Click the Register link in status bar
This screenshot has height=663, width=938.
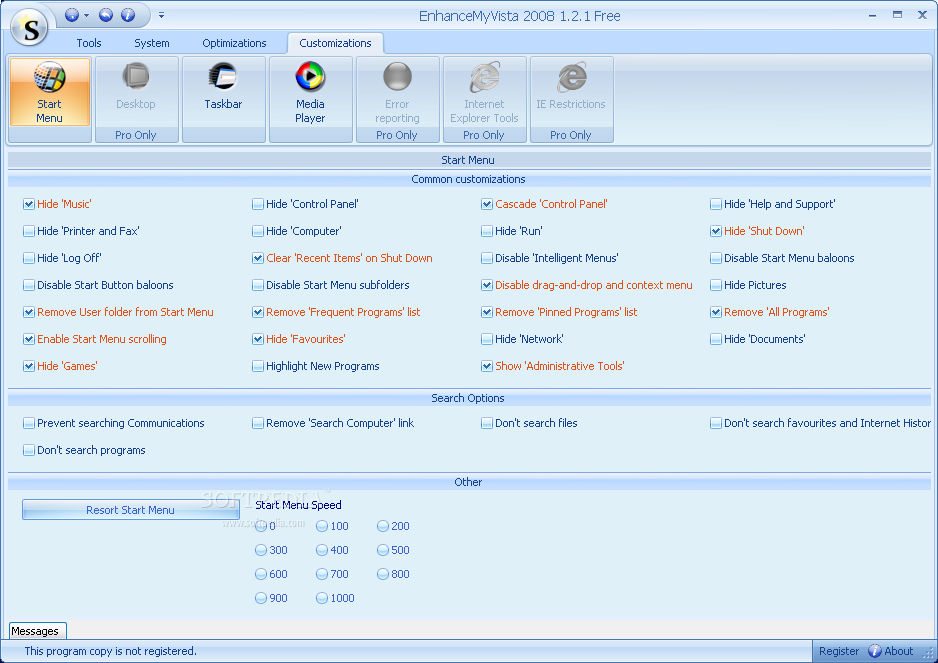[x=839, y=651]
